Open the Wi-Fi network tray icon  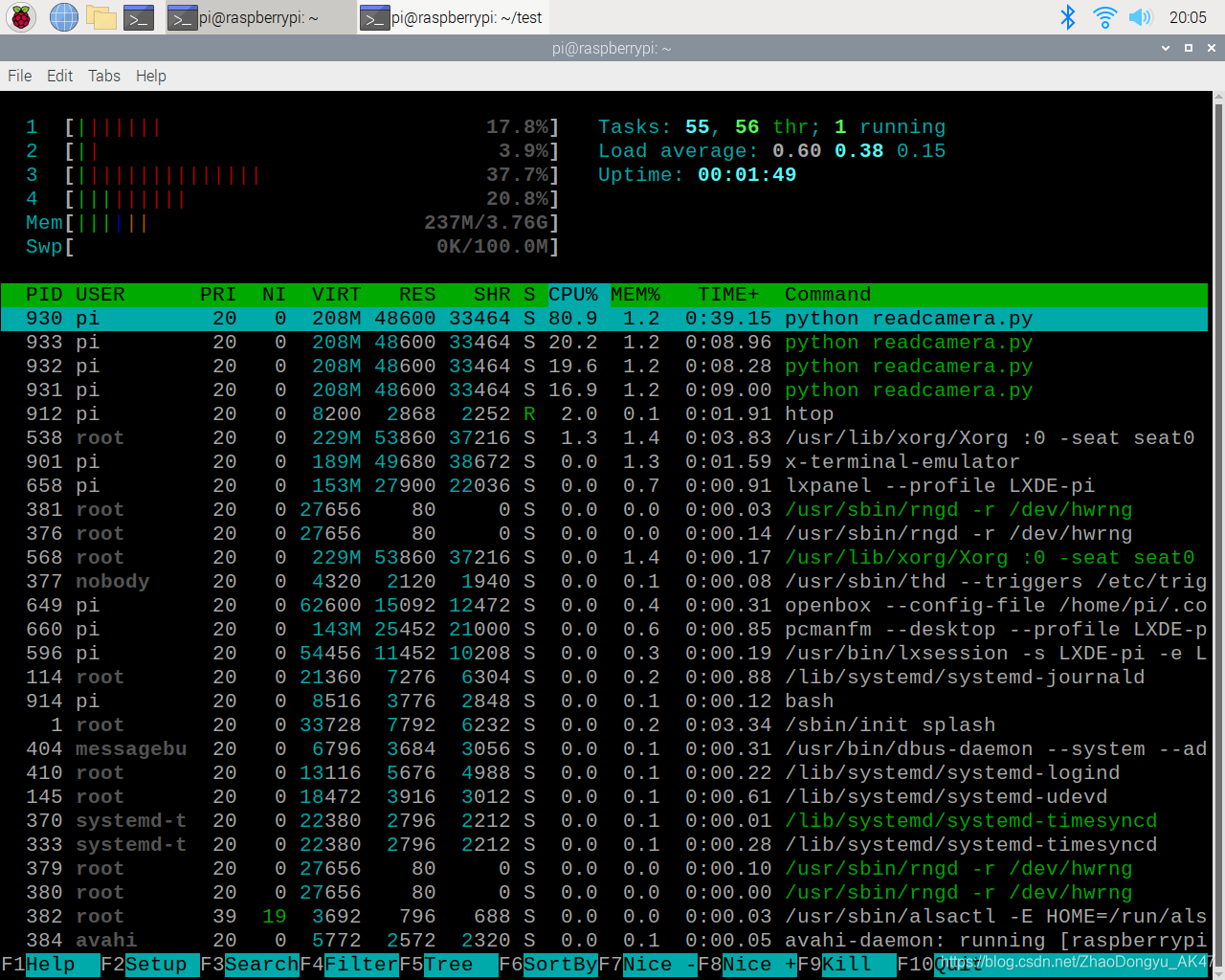1104,17
